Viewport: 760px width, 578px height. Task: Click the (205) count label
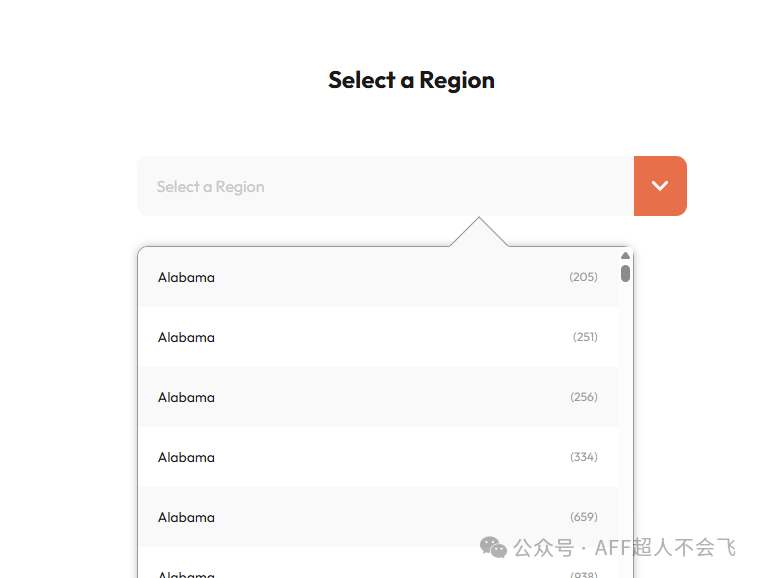(x=583, y=277)
